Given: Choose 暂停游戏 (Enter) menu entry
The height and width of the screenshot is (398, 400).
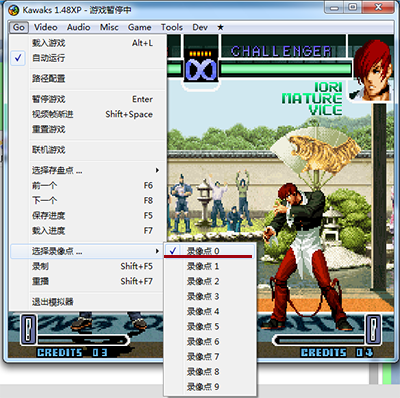Looking at the screenshot, I should pyautogui.click(x=88, y=99).
